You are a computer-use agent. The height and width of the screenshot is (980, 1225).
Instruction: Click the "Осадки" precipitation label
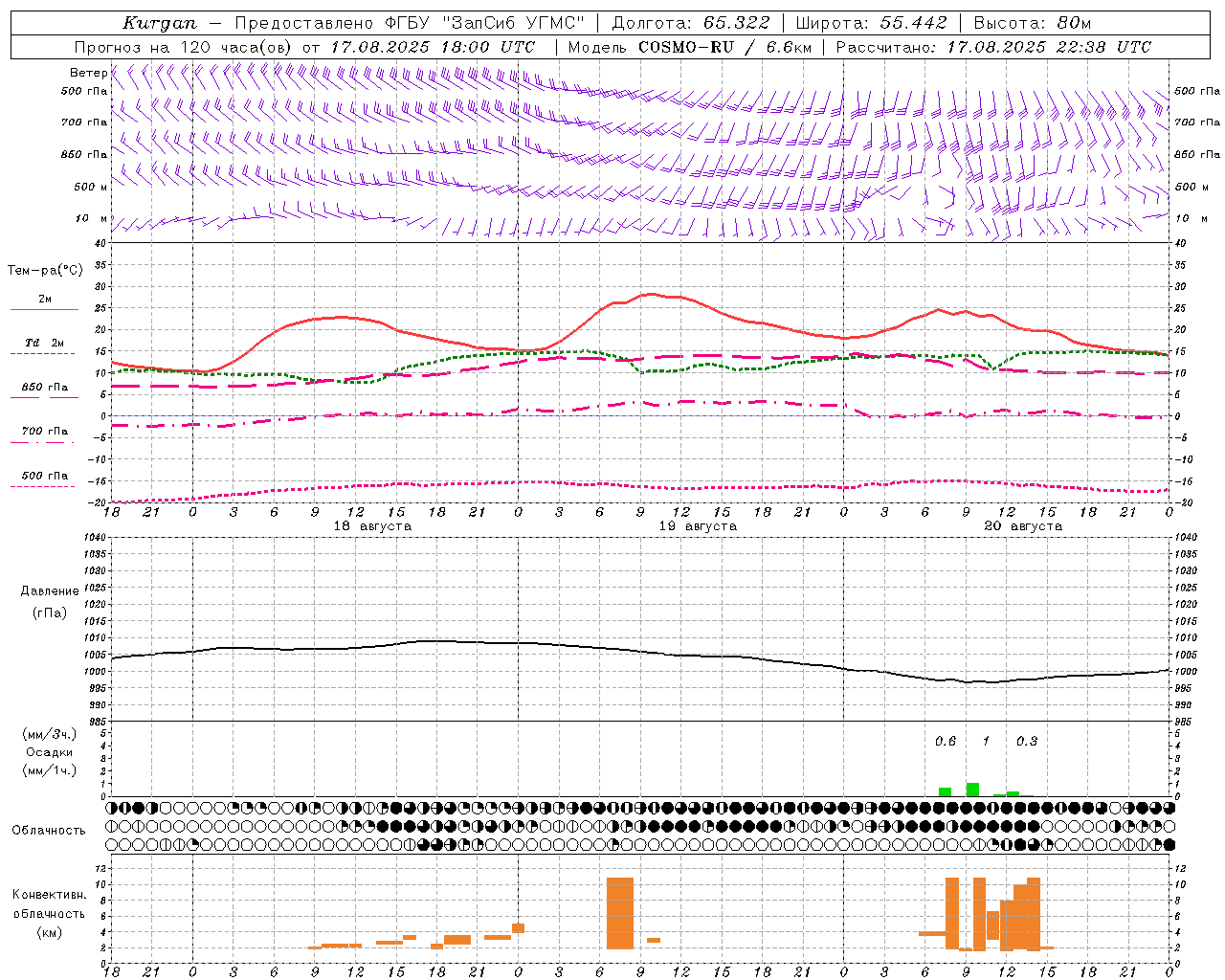tap(50, 752)
